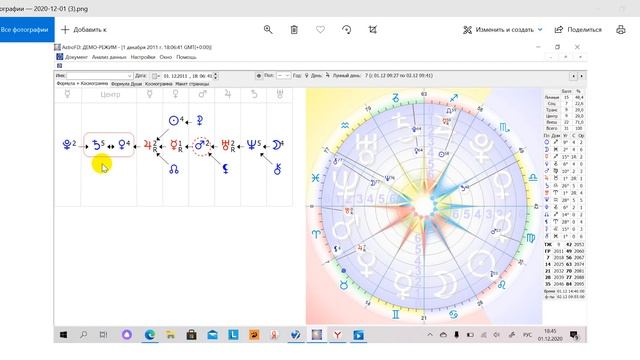Open the Помощь menu
This screenshot has height=360, width=640.
pos(186,57)
